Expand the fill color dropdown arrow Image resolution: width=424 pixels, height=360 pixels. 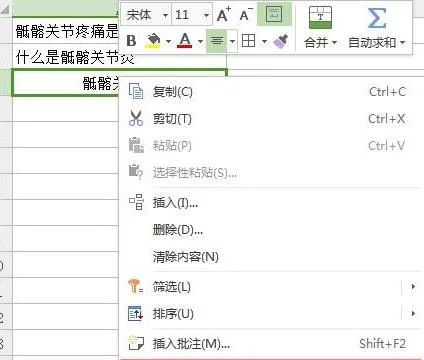[168, 42]
